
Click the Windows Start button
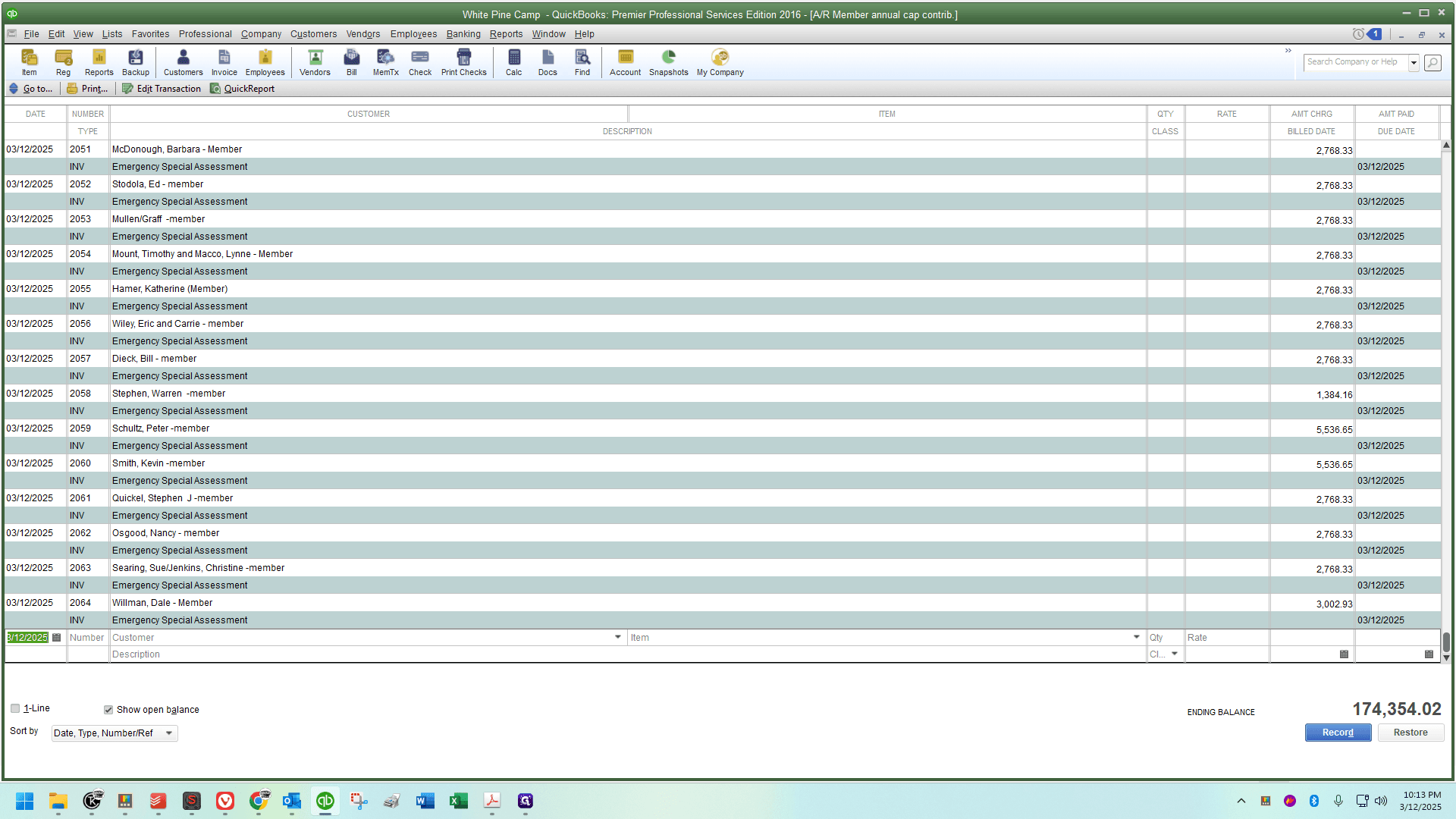[24, 801]
